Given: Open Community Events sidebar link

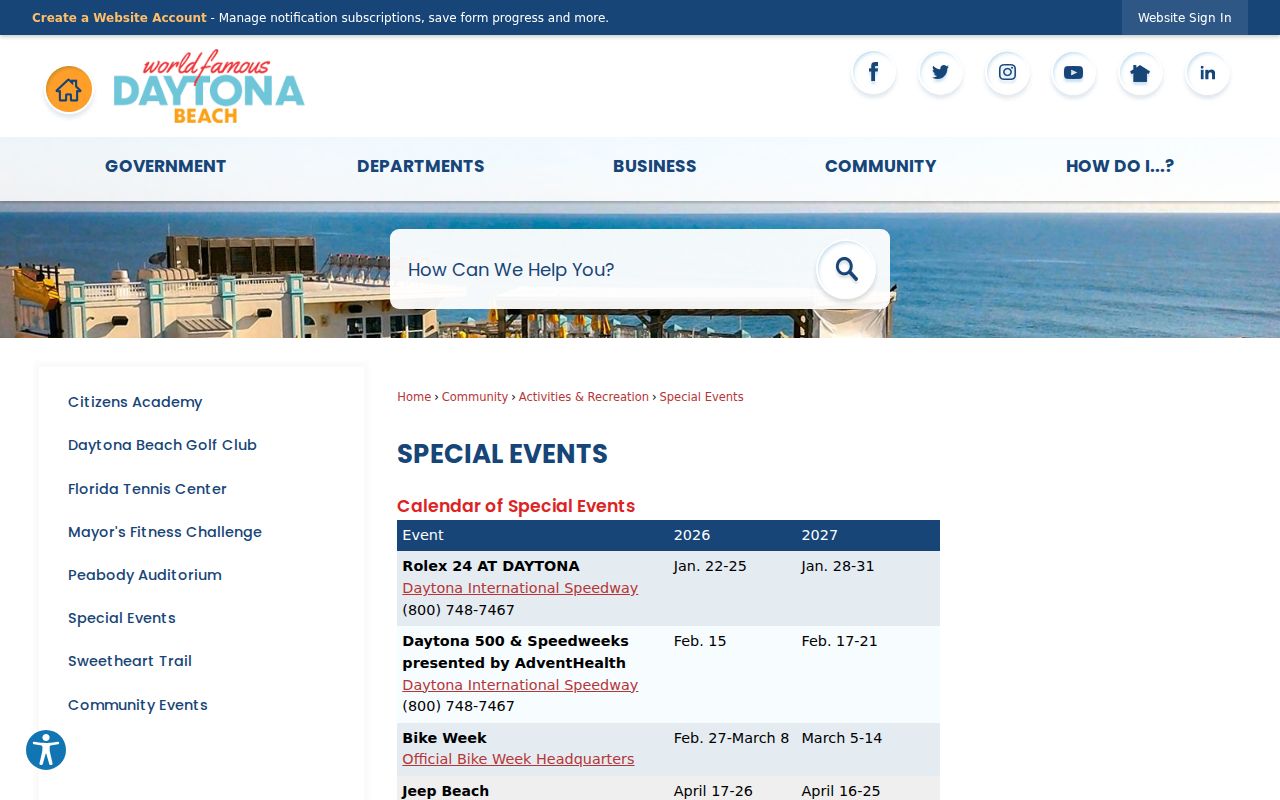Looking at the screenshot, I should 138,705.
